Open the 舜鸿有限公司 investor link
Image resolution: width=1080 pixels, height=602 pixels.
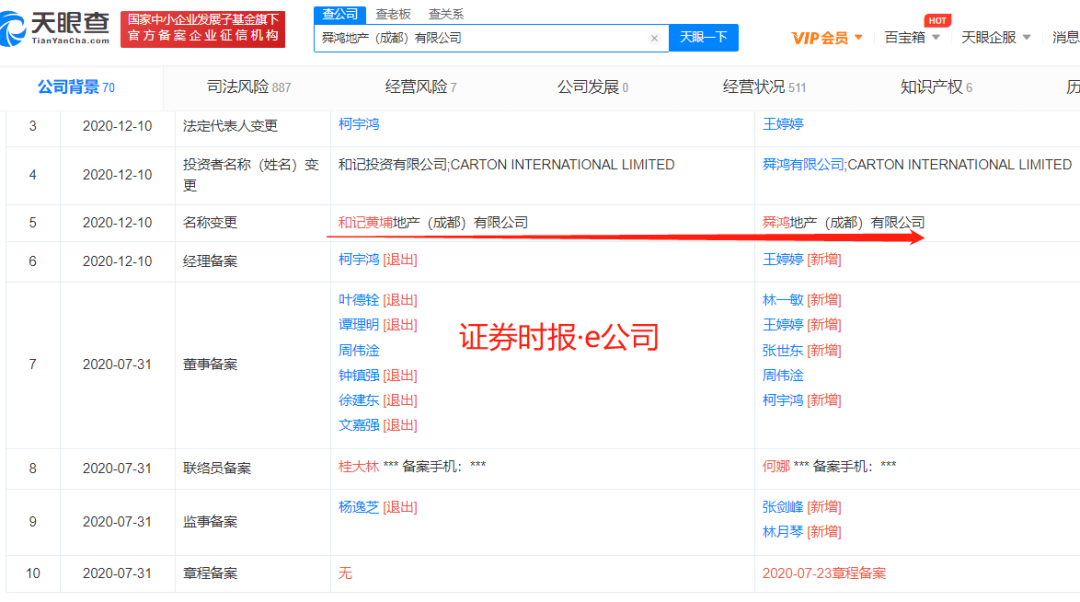coord(803,165)
